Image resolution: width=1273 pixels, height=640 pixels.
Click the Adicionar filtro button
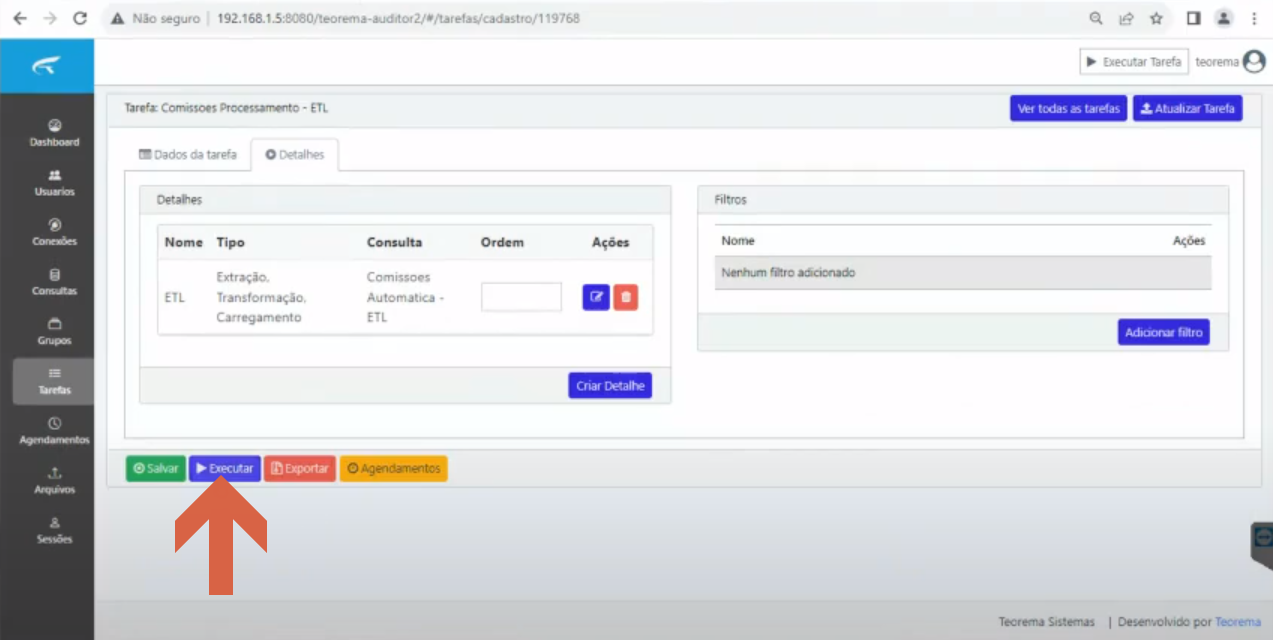click(1164, 332)
